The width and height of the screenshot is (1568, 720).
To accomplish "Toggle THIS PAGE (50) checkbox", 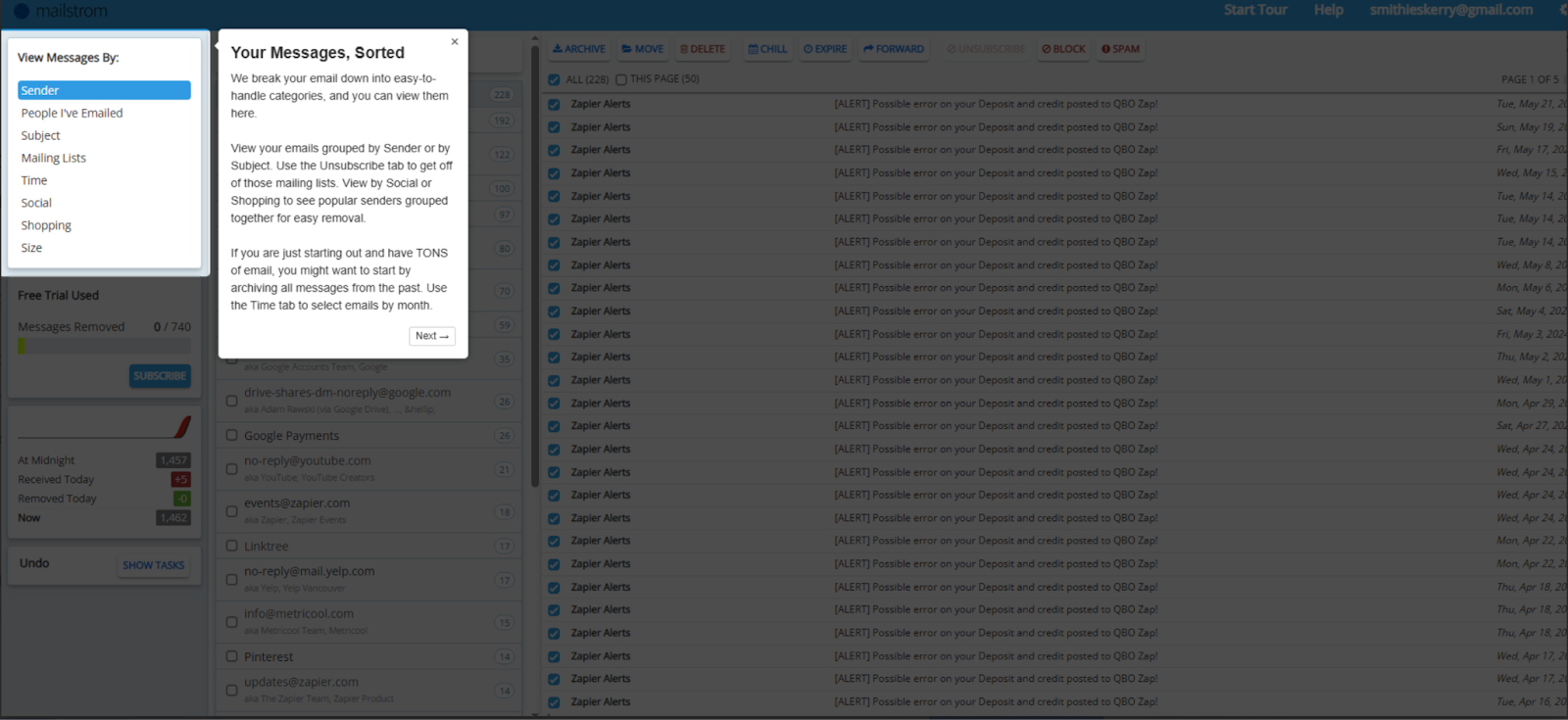I will 621,79.
